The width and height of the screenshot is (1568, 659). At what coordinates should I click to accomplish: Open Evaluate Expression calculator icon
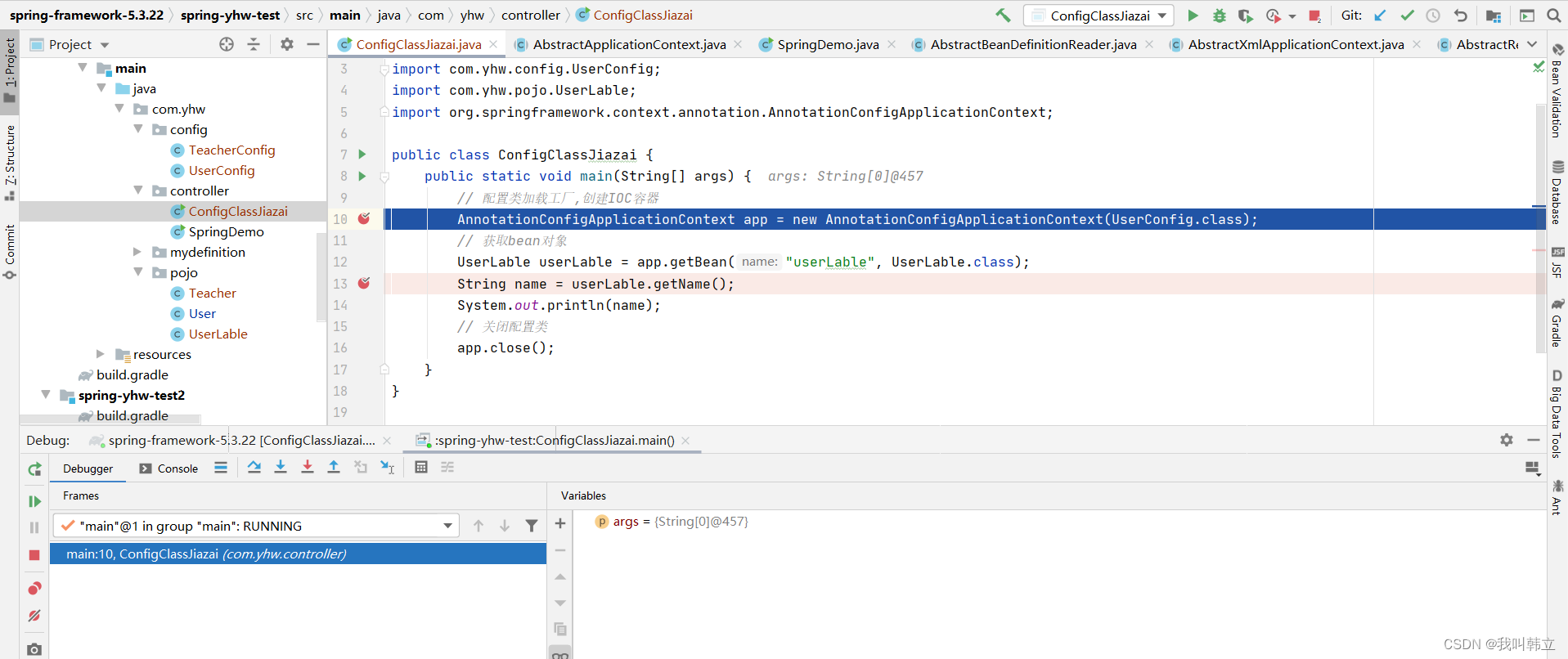tap(421, 467)
